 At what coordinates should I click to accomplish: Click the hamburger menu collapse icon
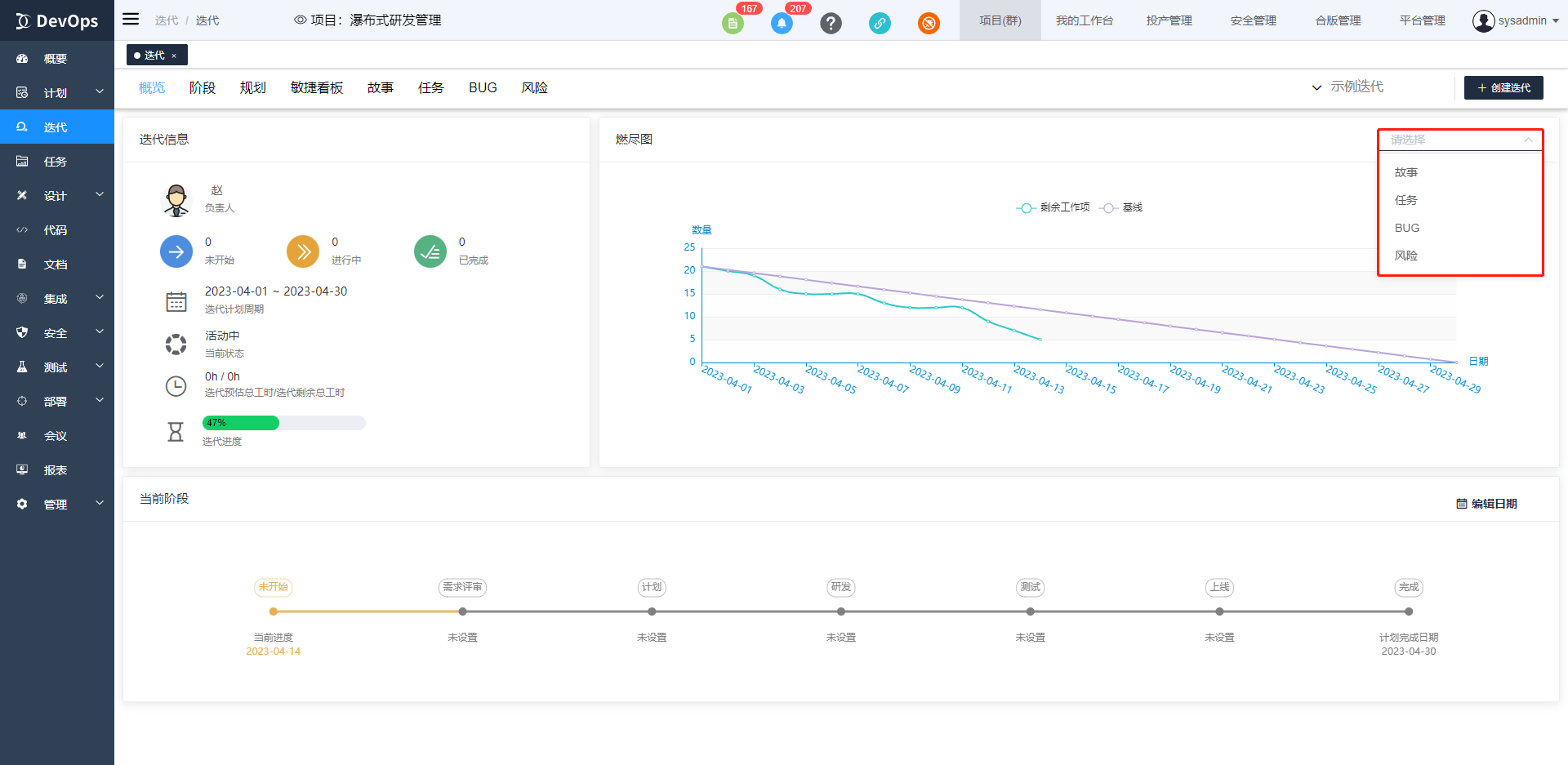coord(131,20)
